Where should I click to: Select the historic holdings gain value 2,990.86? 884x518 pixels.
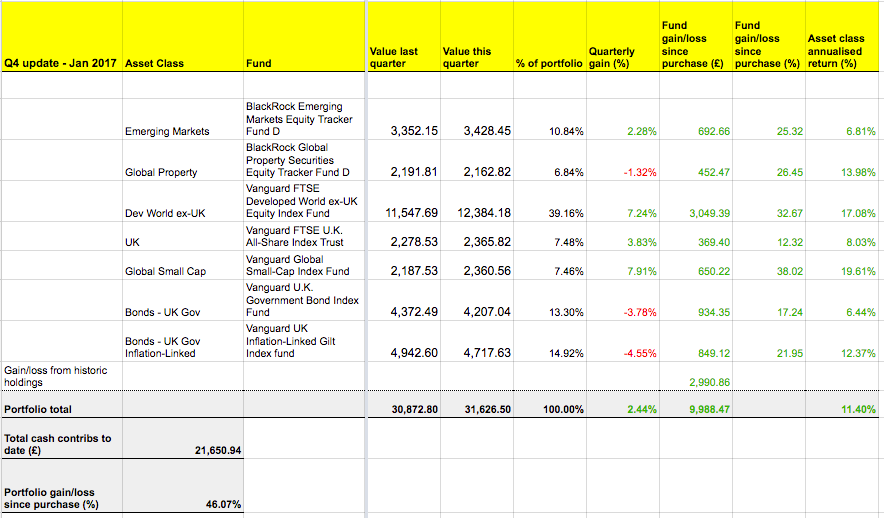pyautogui.click(x=709, y=382)
